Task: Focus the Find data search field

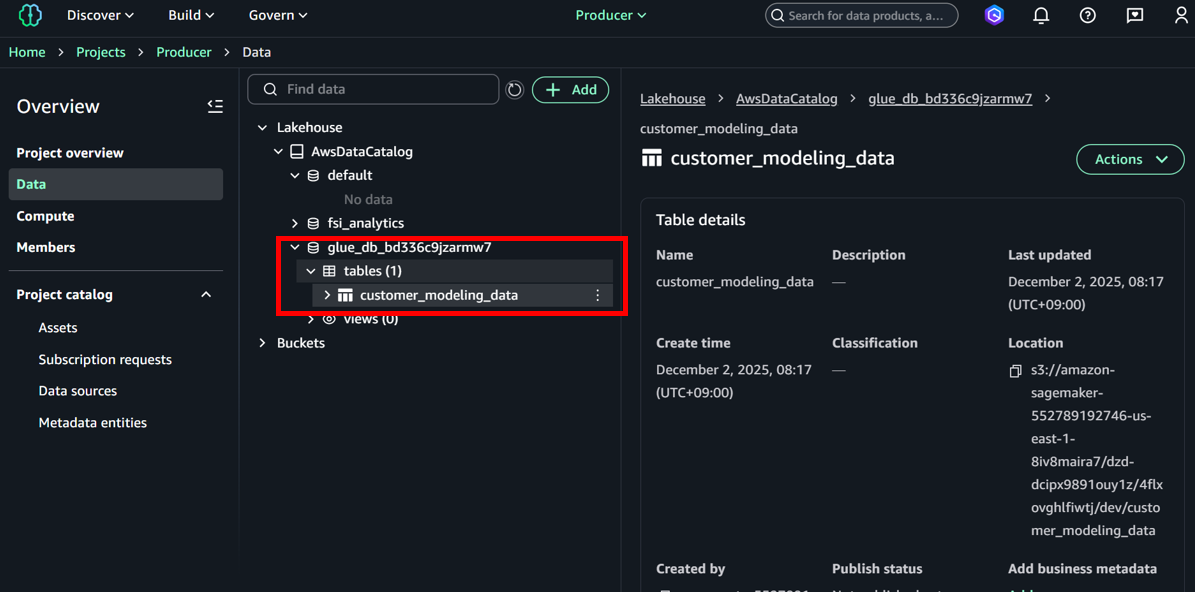Action: click(373, 89)
